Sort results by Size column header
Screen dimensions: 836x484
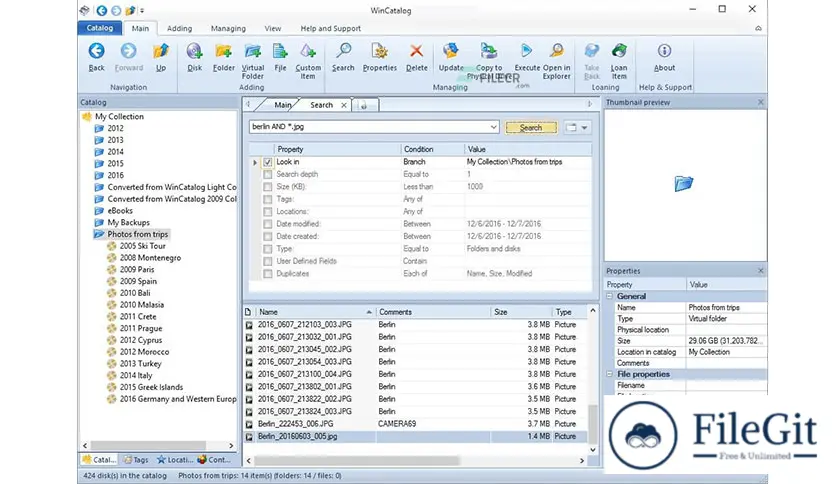coord(521,312)
